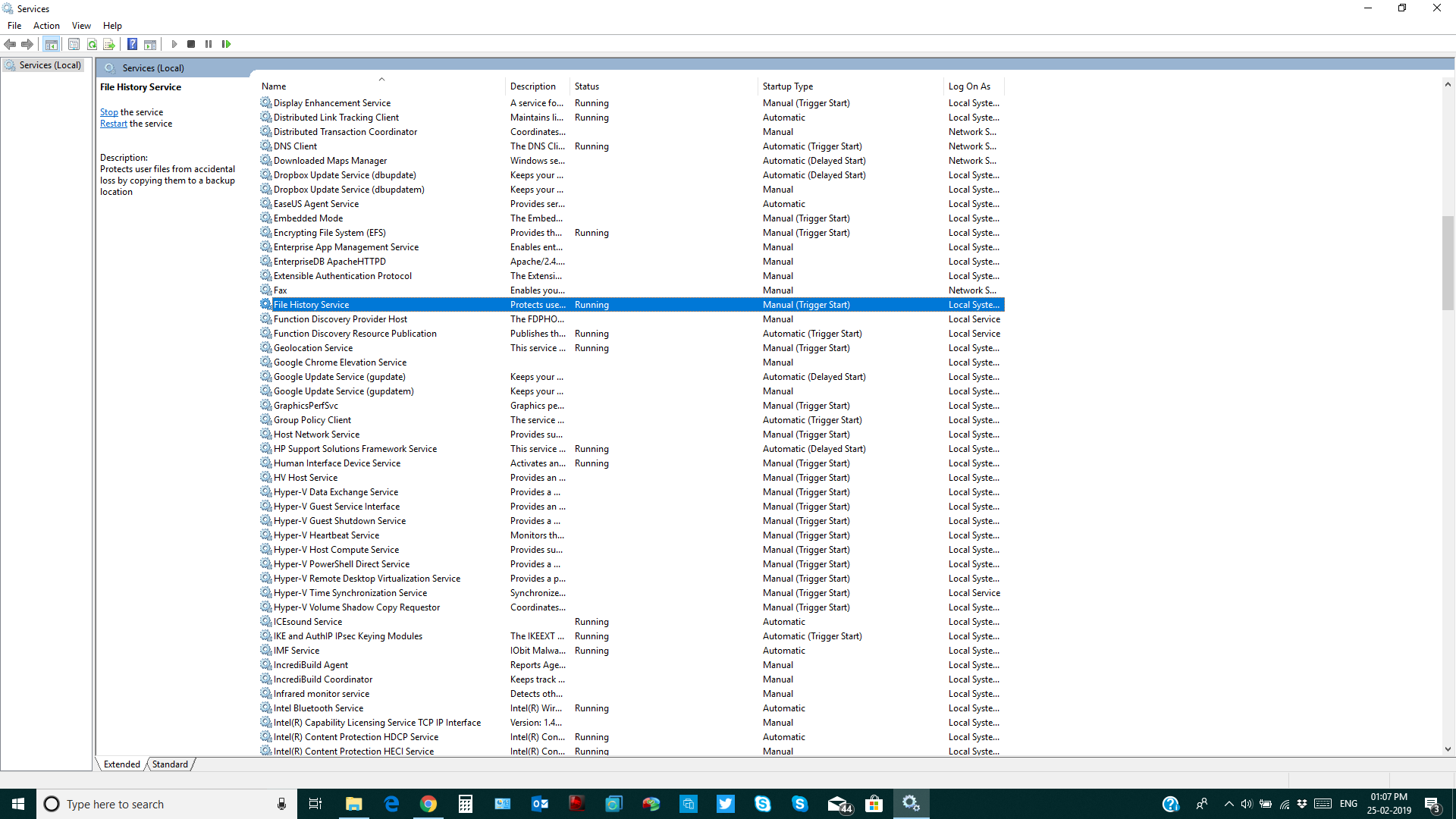Open File Explorer from the taskbar
Screen dimensions: 1456x819
point(354,804)
